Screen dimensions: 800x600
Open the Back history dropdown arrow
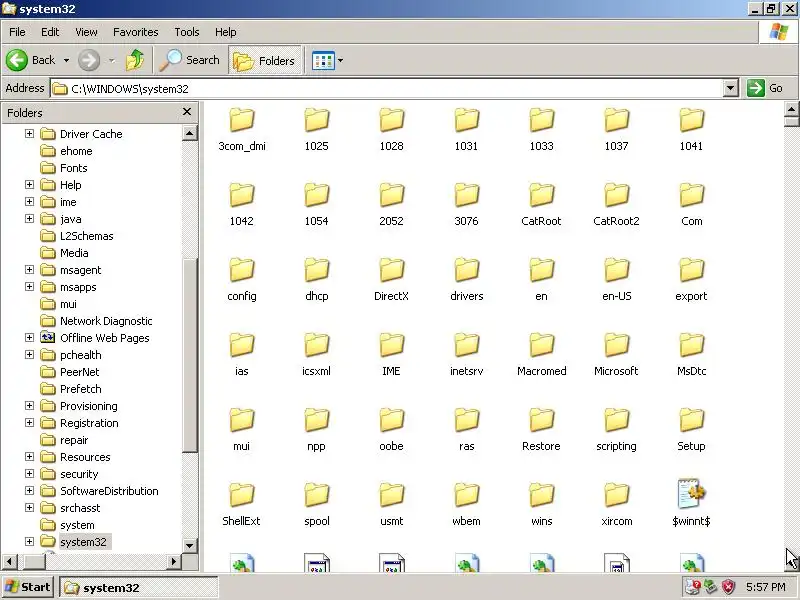pyautogui.click(x=66, y=60)
